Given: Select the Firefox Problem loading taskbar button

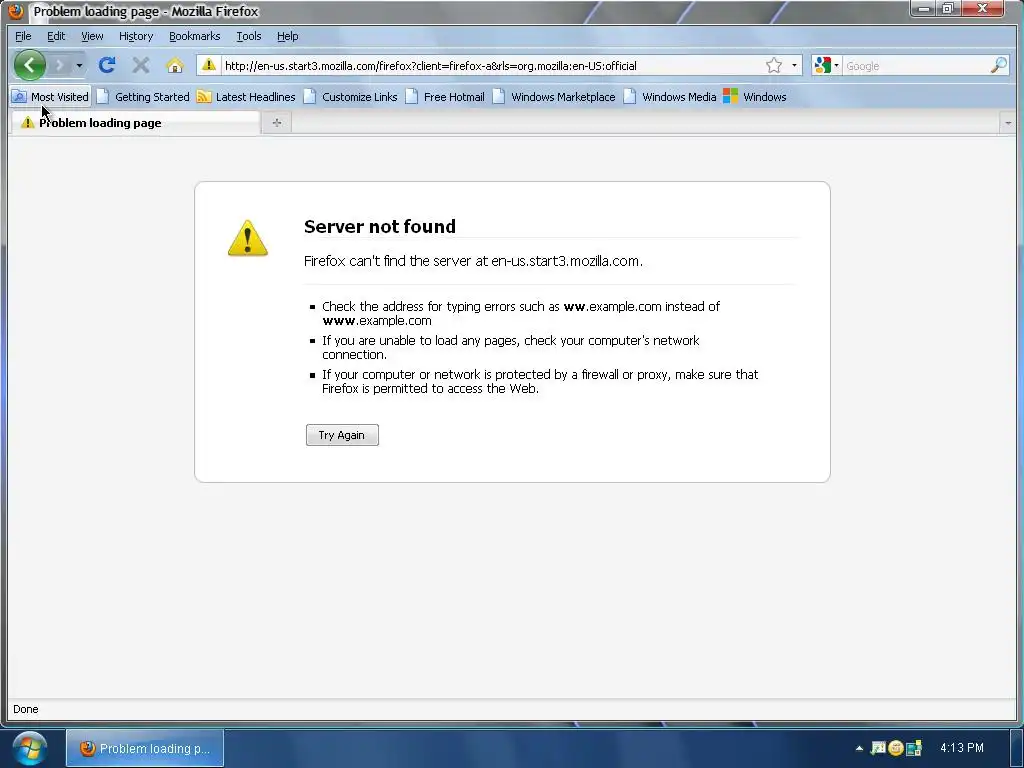Looking at the screenshot, I should [x=145, y=748].
